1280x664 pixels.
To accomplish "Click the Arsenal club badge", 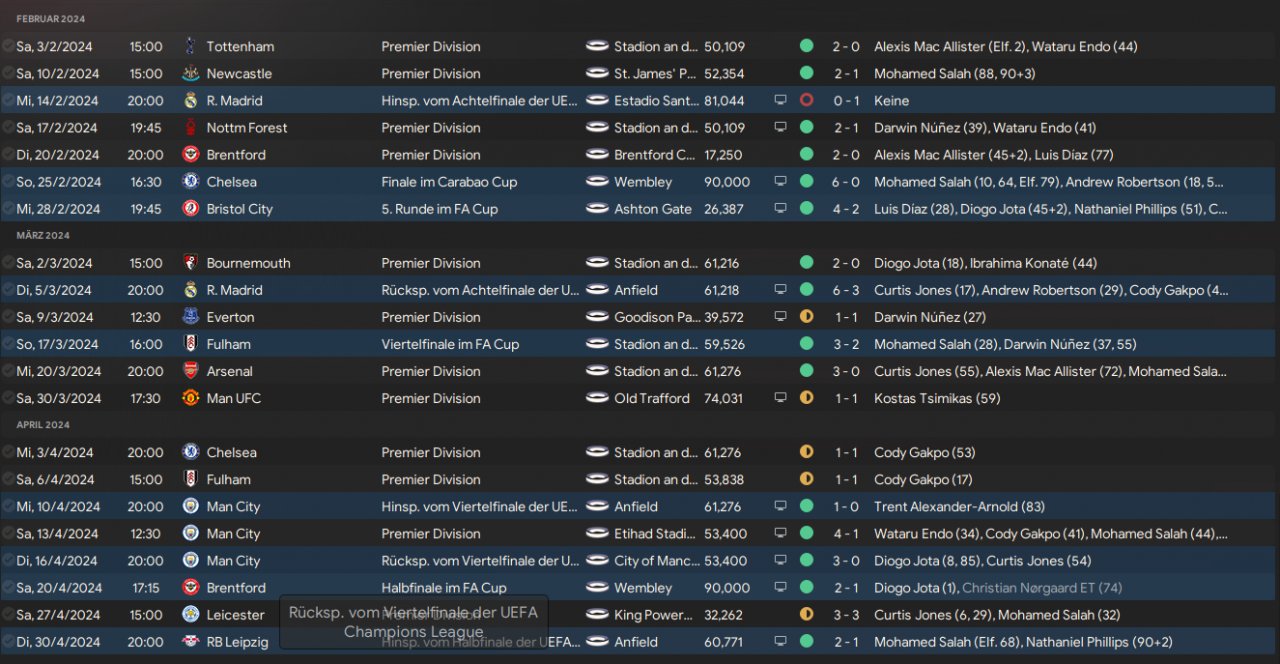I will tap(191, 371).
